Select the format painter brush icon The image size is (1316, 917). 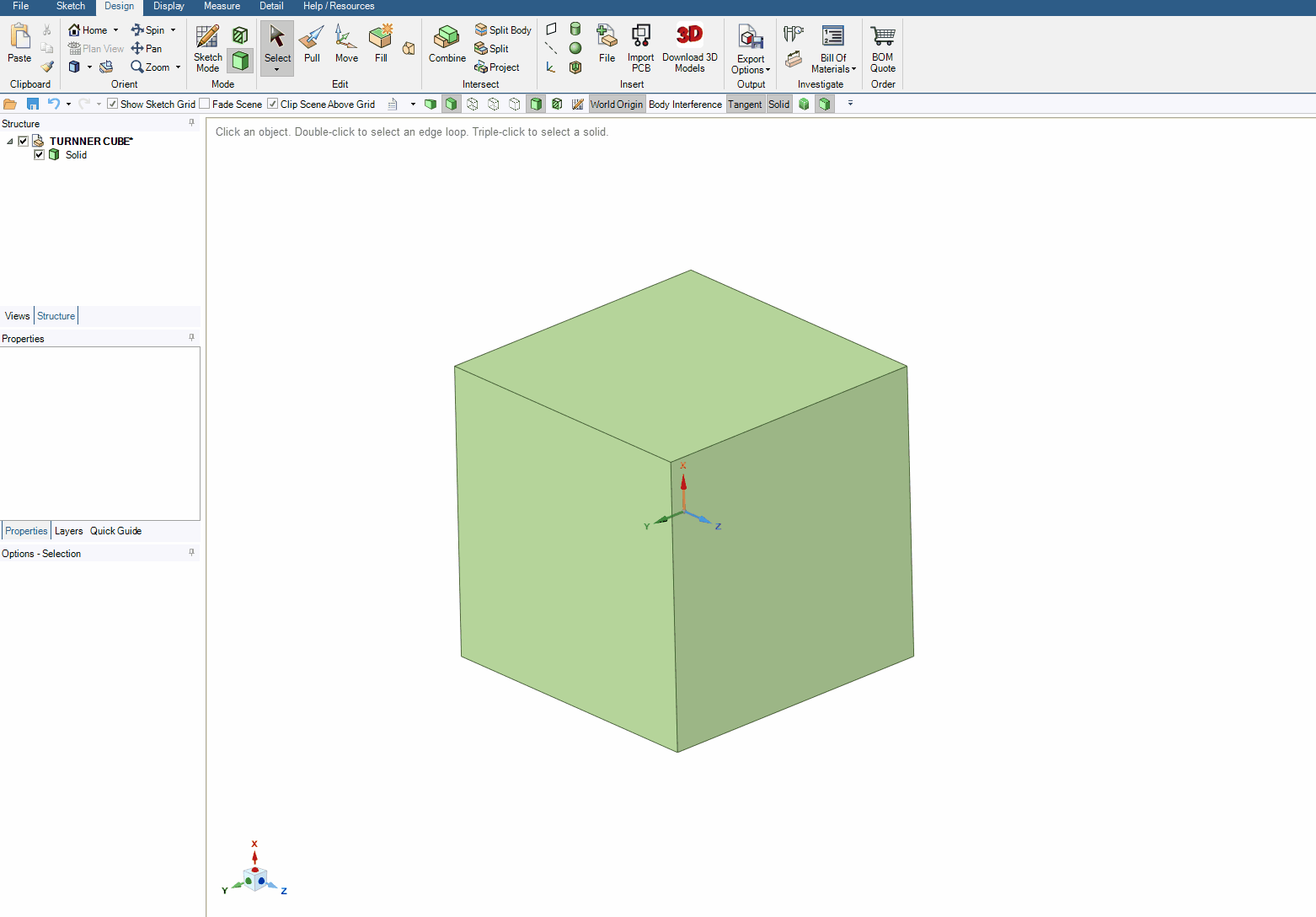(47, 67)
